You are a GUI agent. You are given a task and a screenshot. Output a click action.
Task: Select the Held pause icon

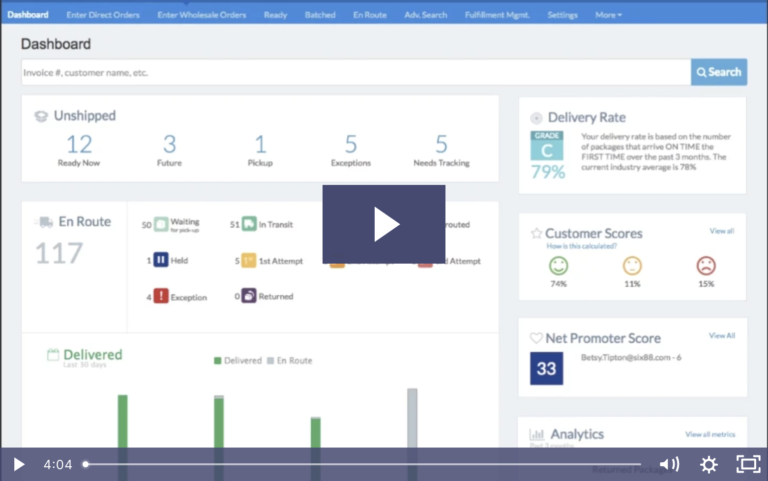click(x=161, y=261)
